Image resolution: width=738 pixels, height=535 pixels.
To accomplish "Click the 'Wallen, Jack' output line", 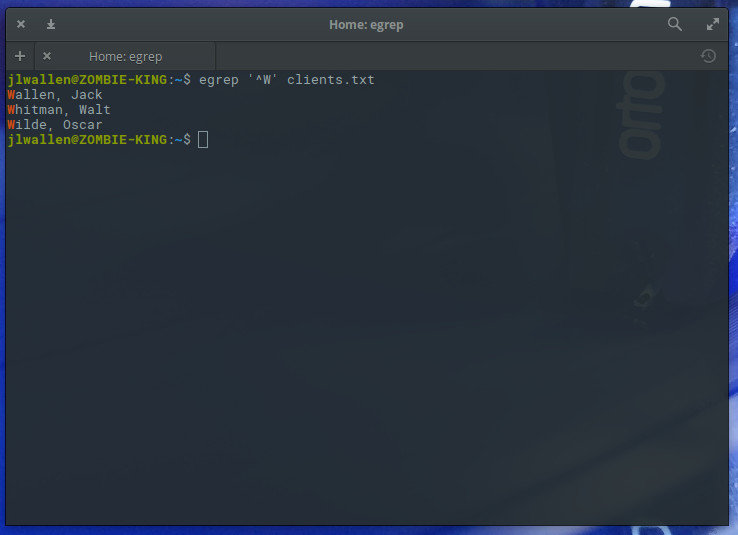I will click(55, 95).
